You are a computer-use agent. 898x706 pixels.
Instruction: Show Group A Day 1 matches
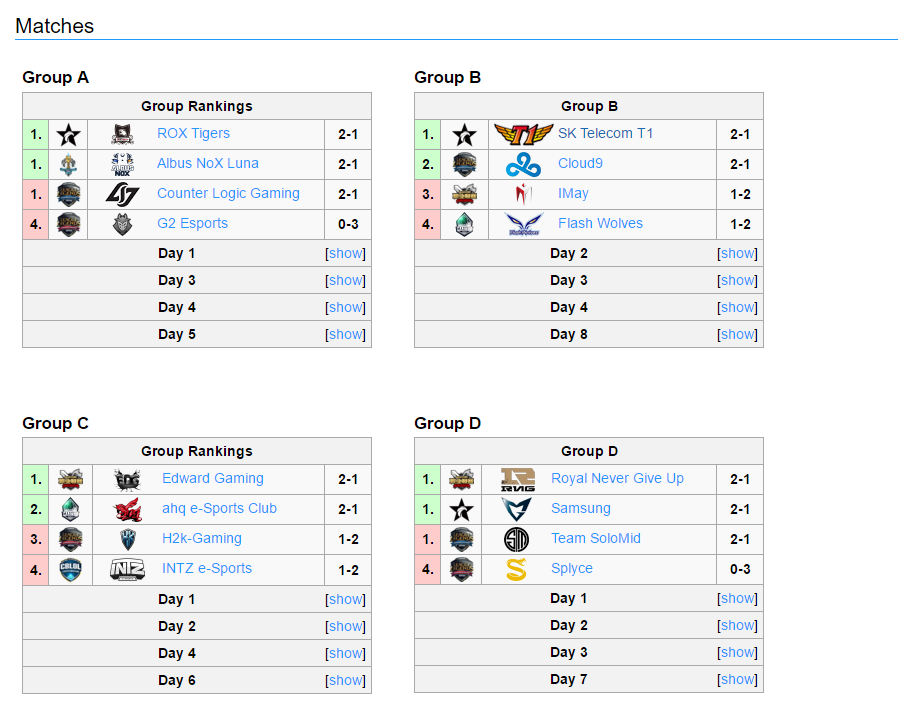[x=345, y=253]
